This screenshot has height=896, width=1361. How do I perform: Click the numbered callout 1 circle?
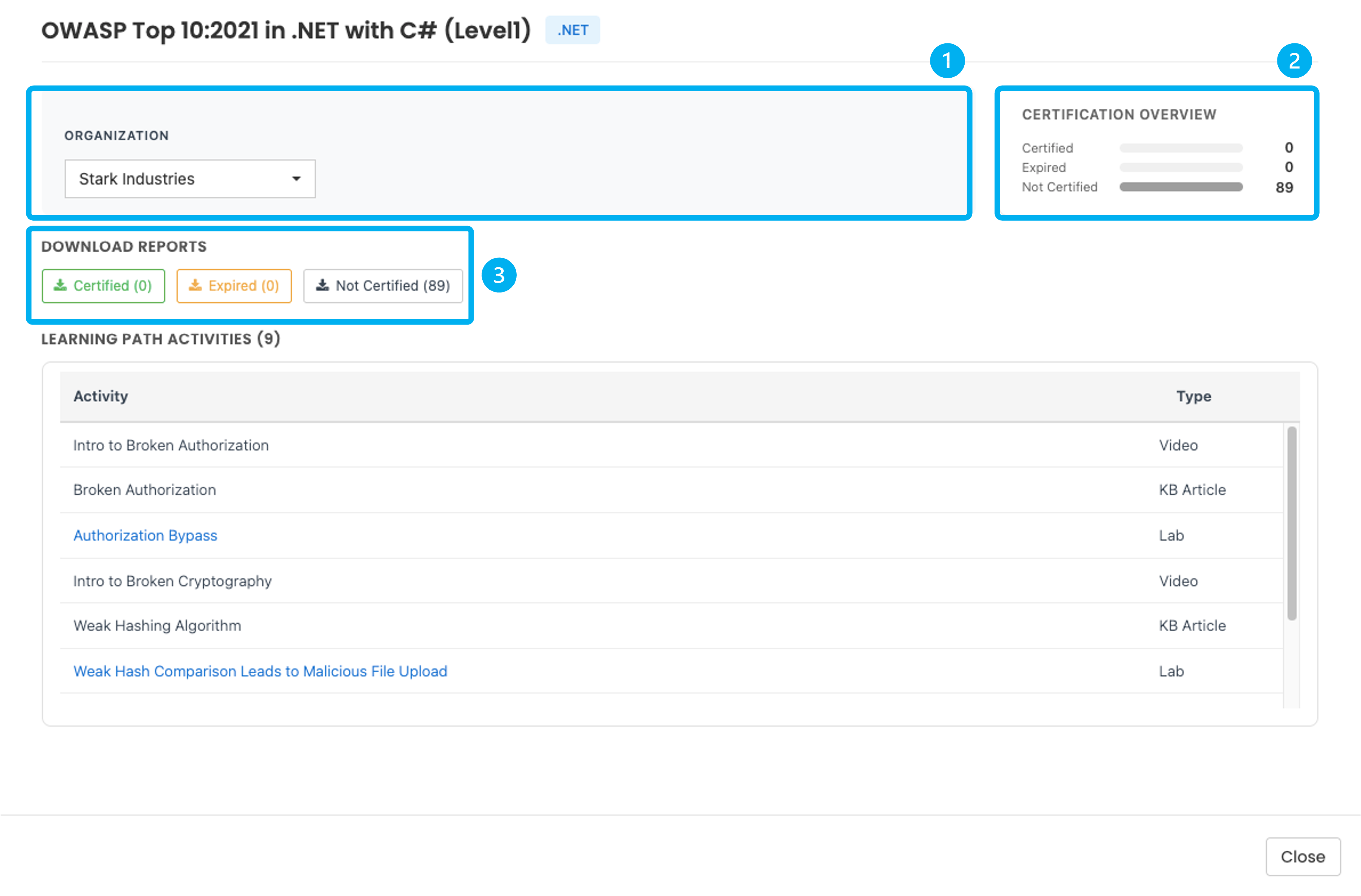[x=947, y=61]
